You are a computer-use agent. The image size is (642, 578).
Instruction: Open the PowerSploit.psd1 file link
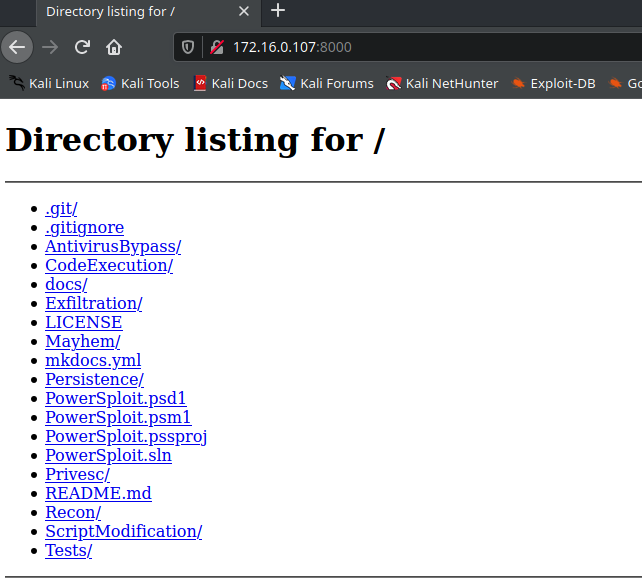click(115, 398)
